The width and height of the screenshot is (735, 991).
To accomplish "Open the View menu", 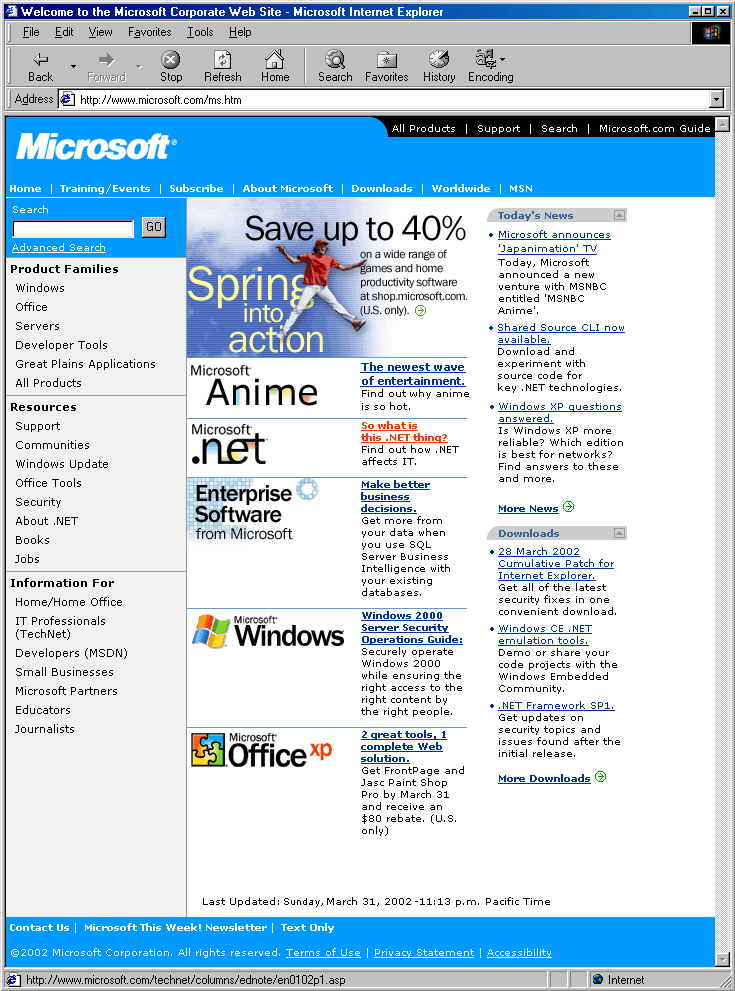I will 100,32.
